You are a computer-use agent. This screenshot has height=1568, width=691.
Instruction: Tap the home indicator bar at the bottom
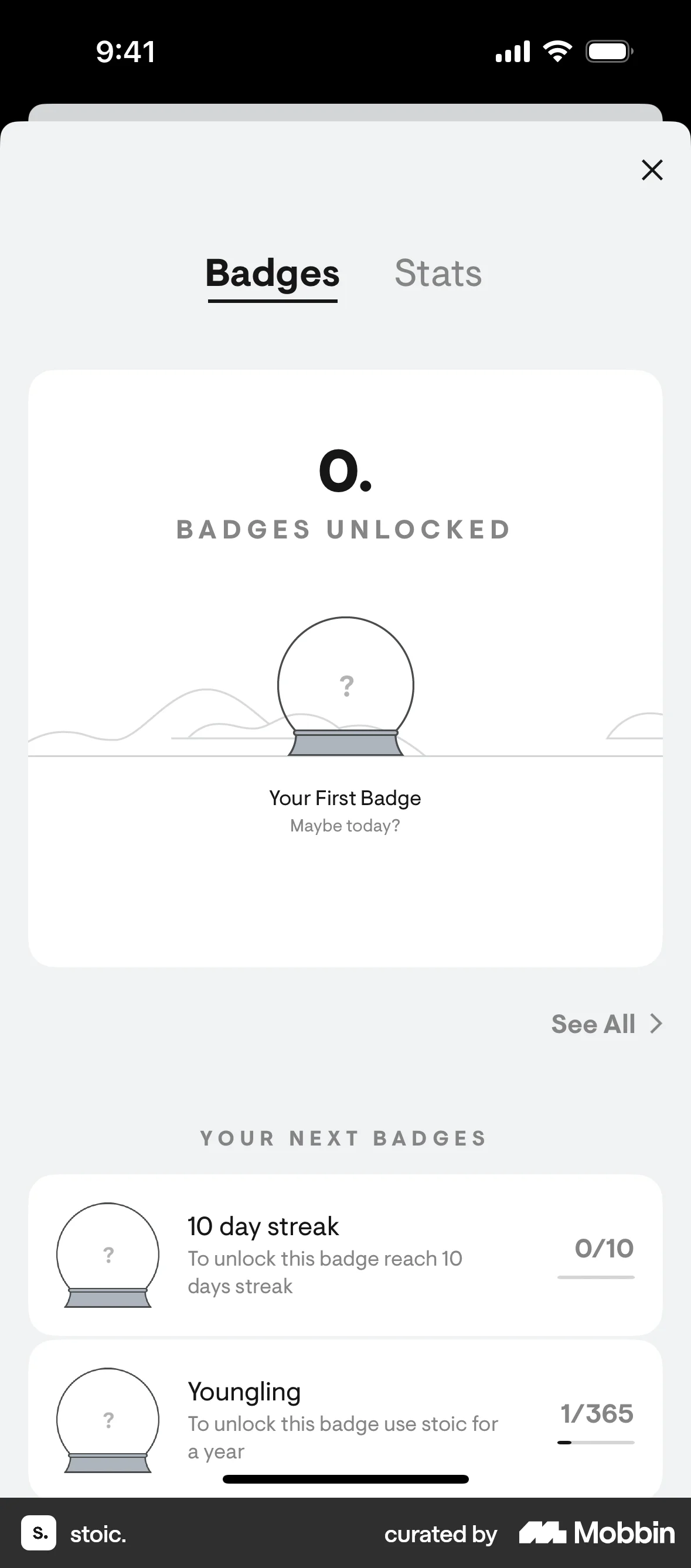[345, 1478]
